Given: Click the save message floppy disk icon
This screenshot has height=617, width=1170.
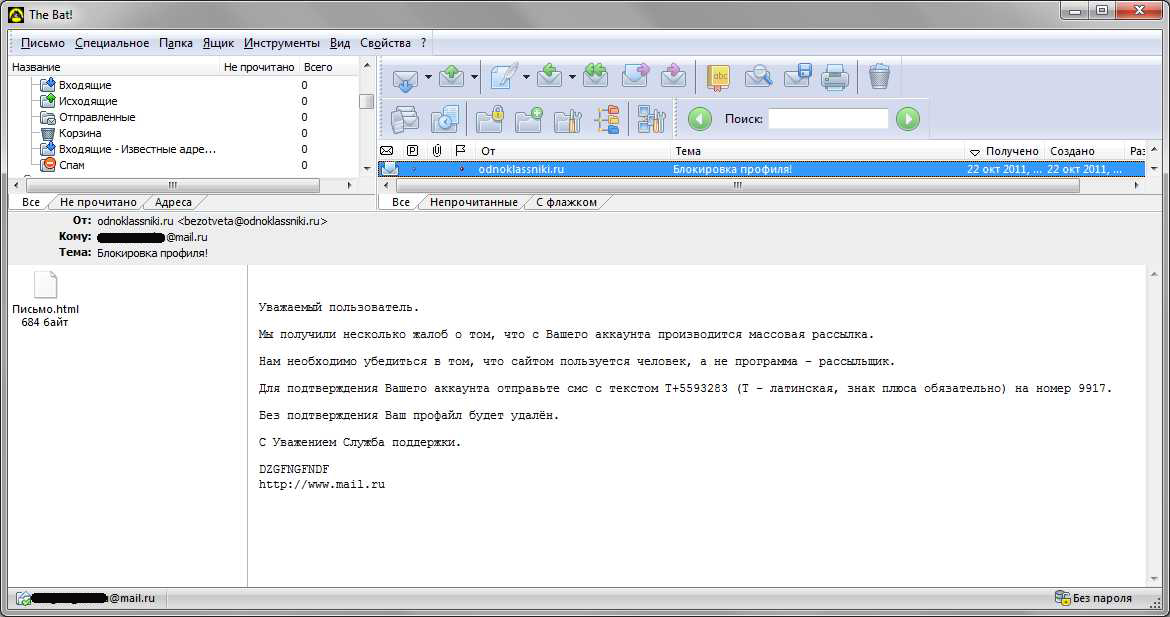Looking at the screenshot, I should pos(798,77).
